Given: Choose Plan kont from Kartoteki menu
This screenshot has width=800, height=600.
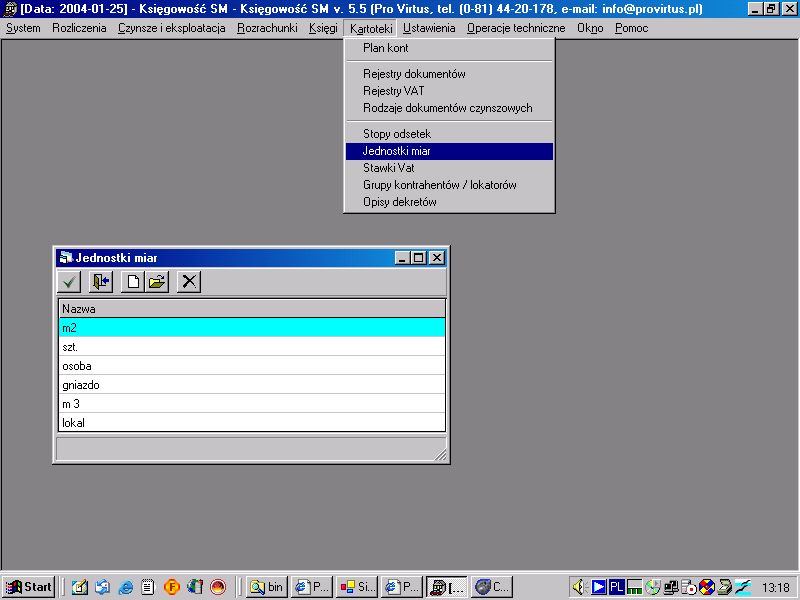Looking at the screenshot, I should (x=449, y=48).
